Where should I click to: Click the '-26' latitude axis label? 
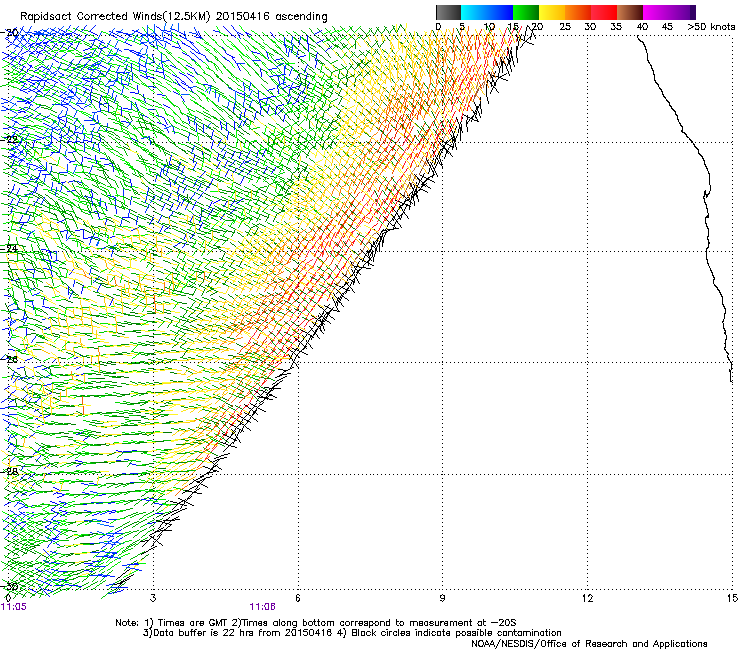tap(9, 360)
